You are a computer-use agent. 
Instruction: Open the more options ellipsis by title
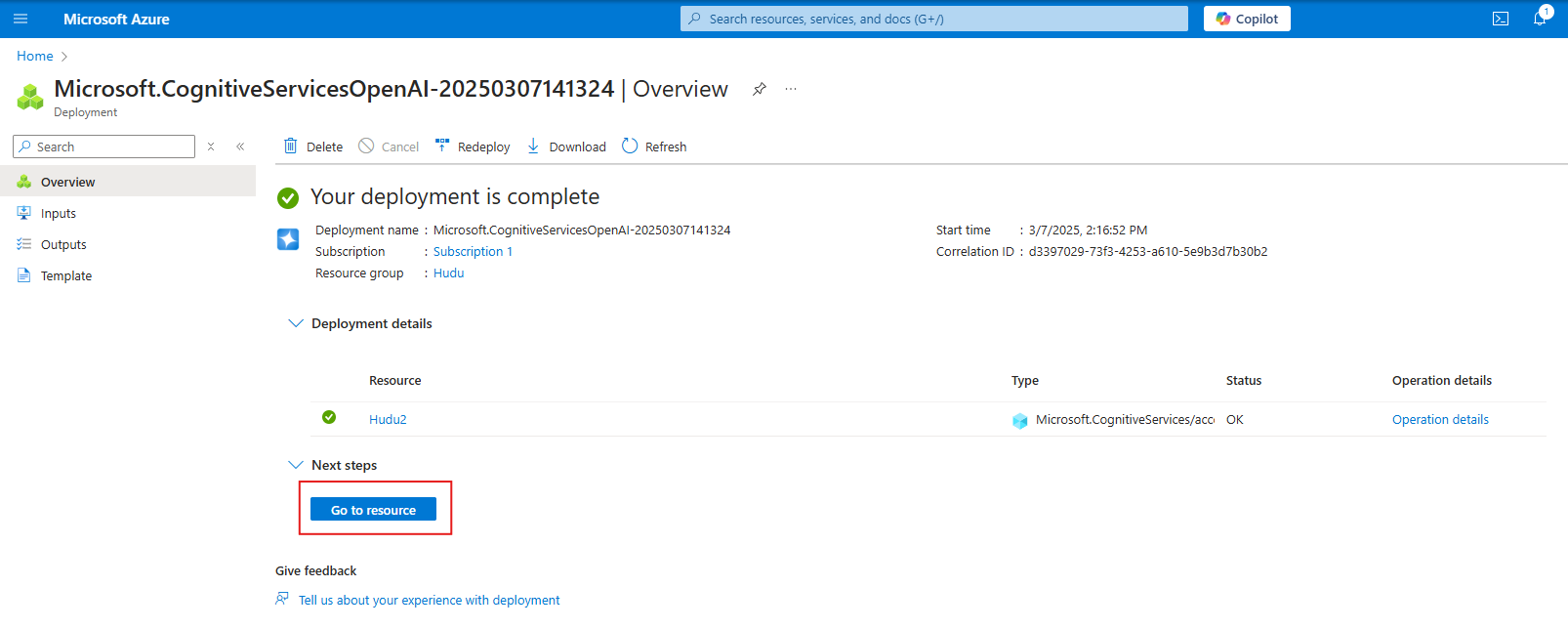[x=791, y=89]
